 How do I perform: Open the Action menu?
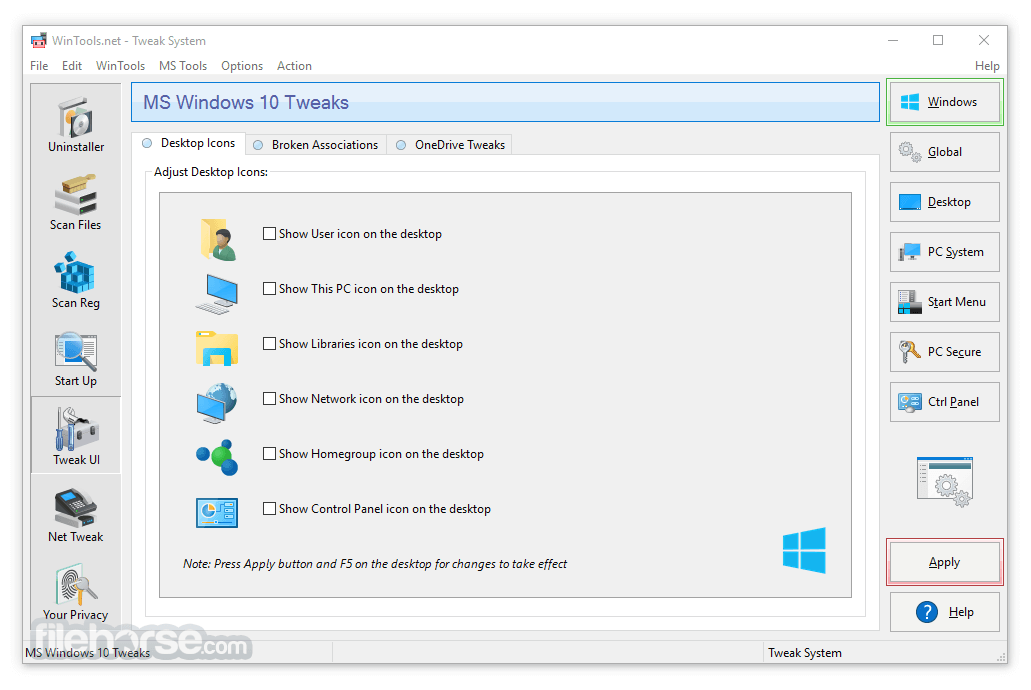click(x=294, y=66)
